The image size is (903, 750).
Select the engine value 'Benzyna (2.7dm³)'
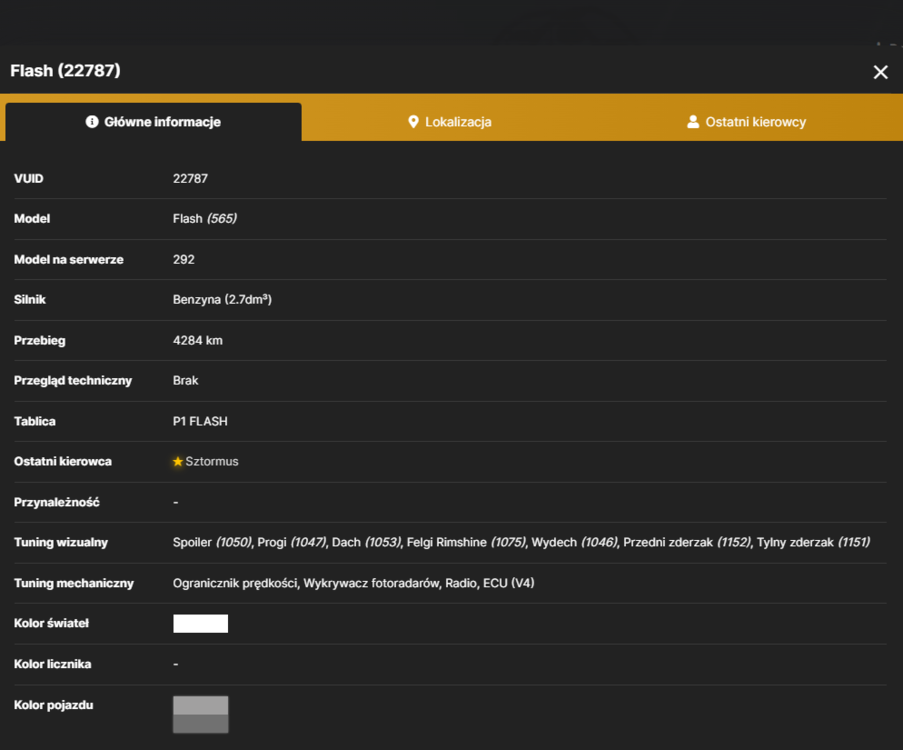222,300
